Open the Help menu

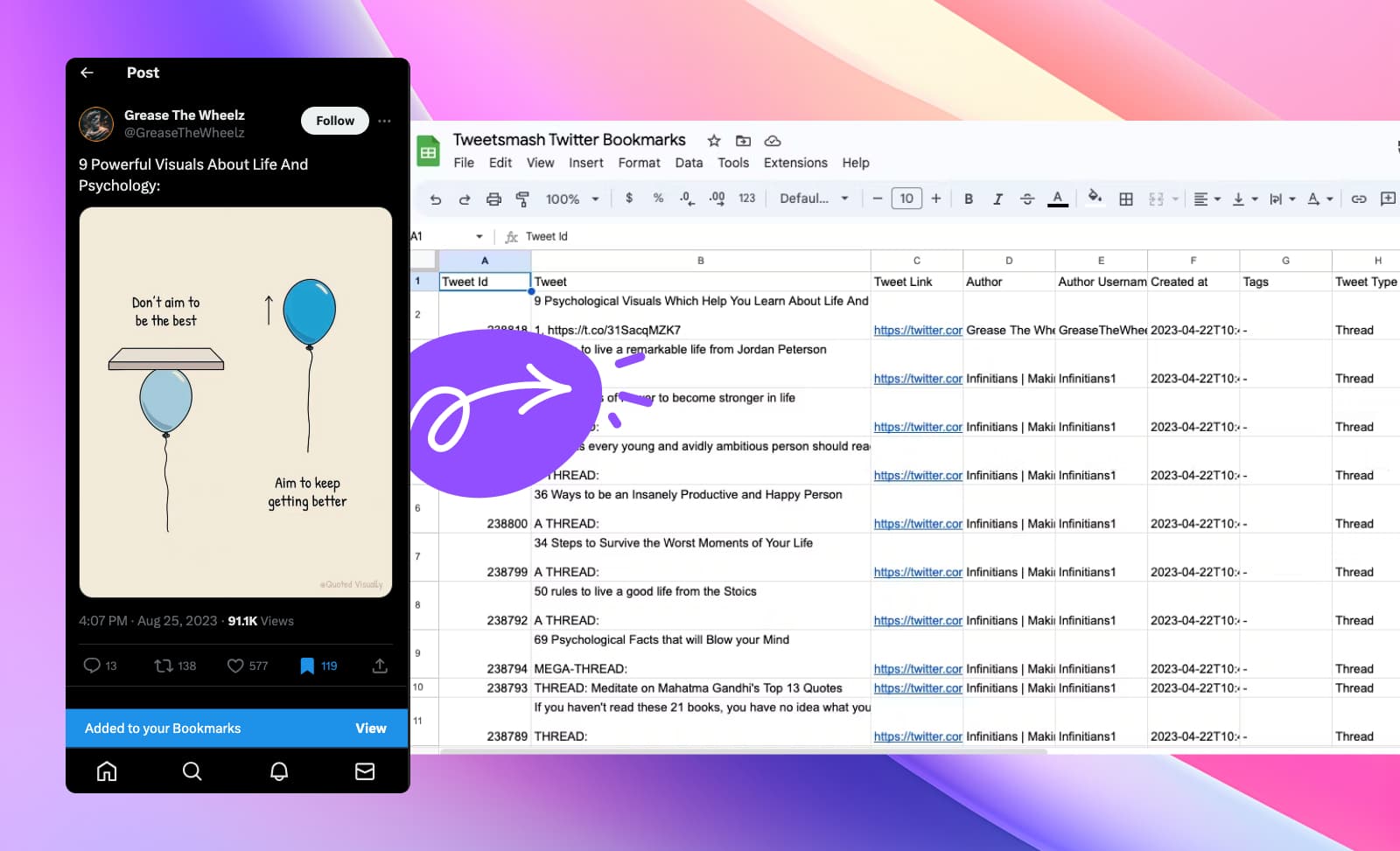[x=856, y=163]
